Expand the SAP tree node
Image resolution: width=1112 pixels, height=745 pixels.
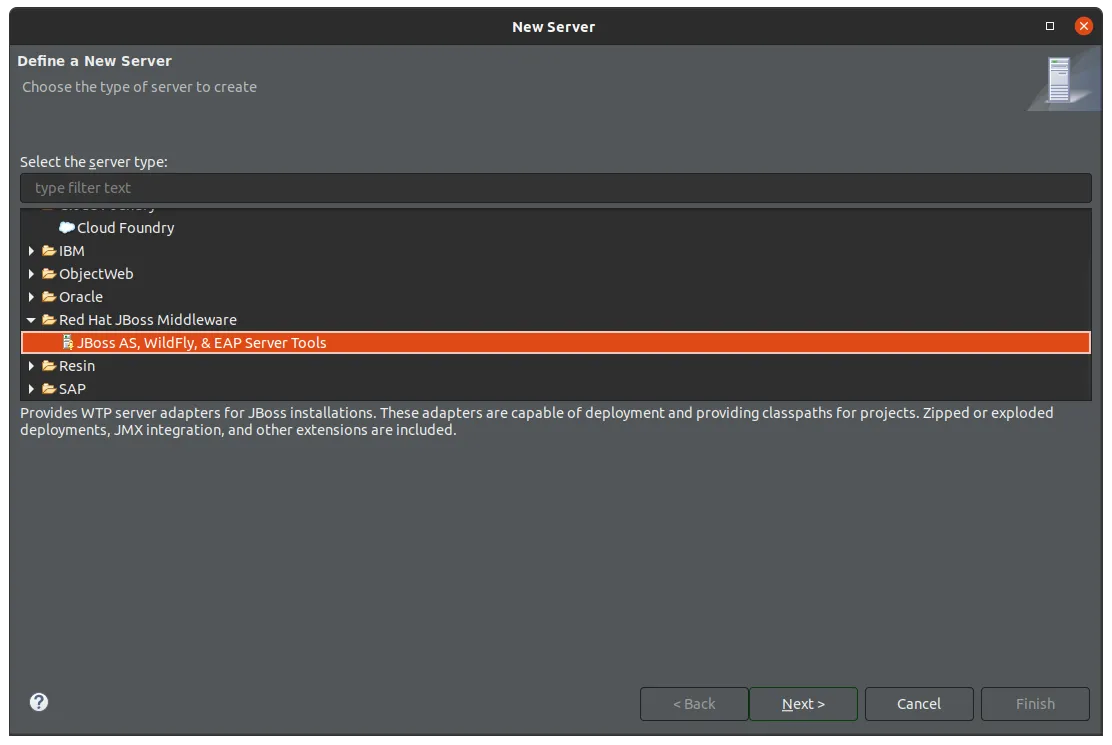coord(31,388)
